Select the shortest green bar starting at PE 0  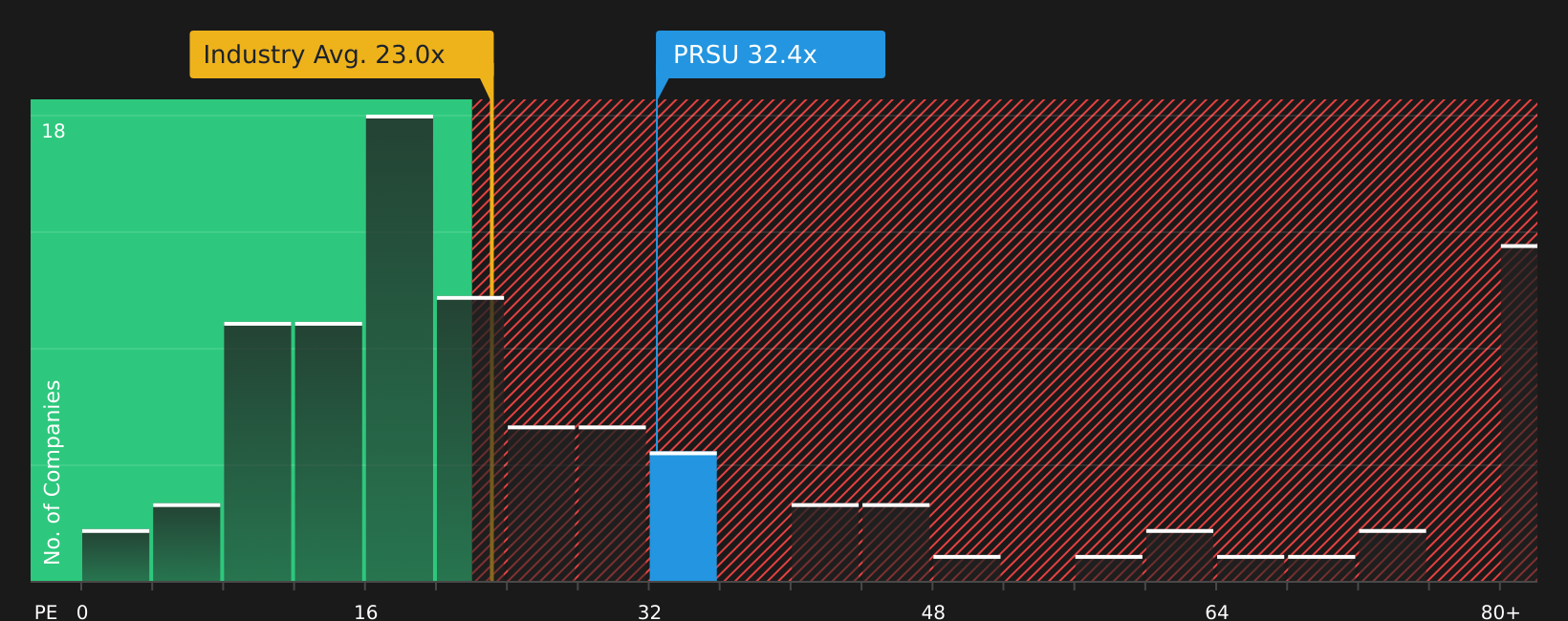click(x=116, y=555)
